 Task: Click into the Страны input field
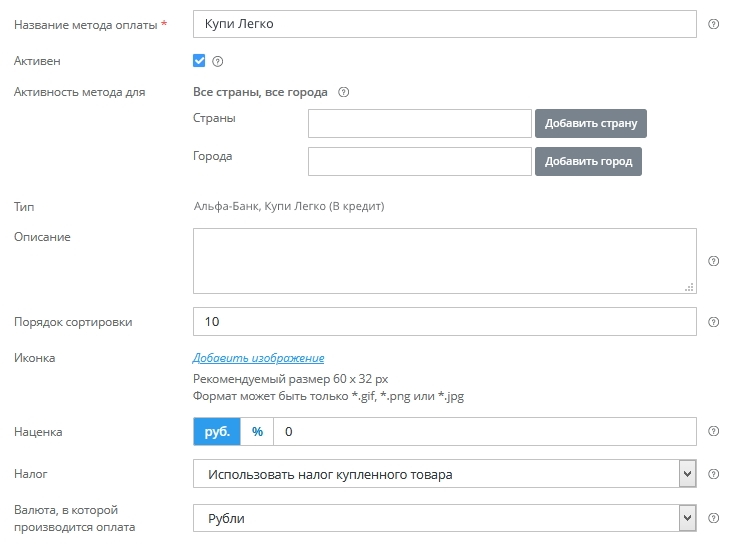click(x=419, y=124)
